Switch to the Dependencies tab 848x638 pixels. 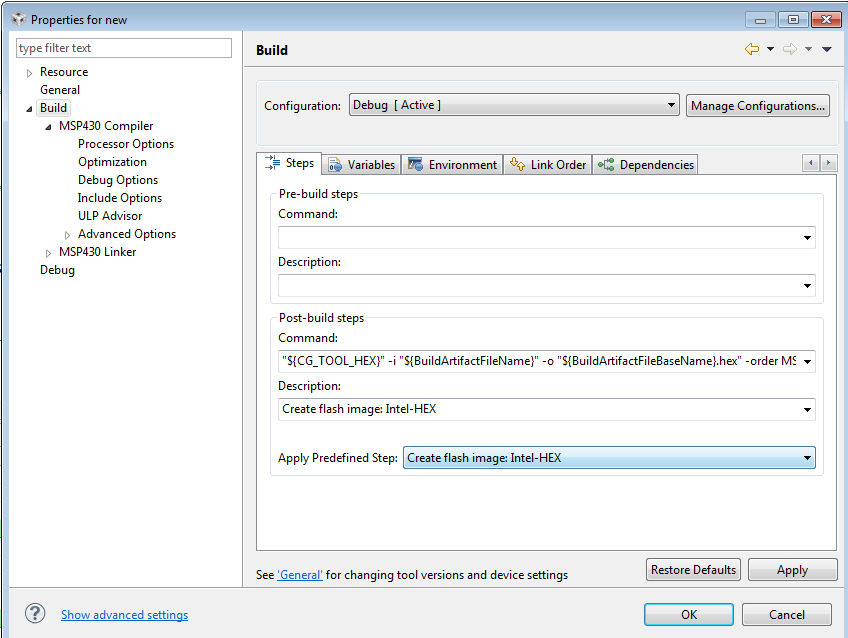tap(646, 164)
